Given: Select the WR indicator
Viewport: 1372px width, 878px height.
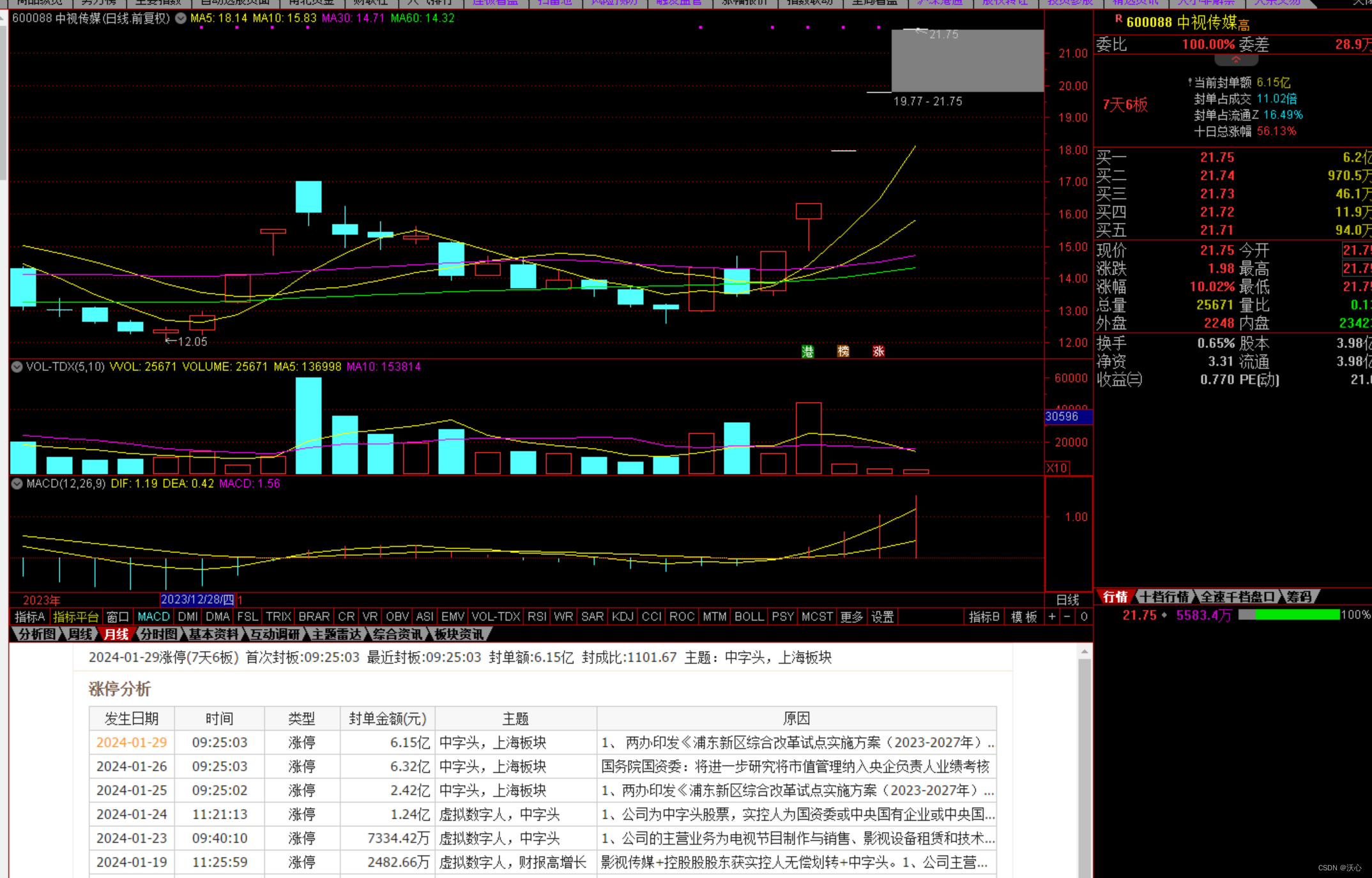Looking at the screenshot, I should [563, 617].
